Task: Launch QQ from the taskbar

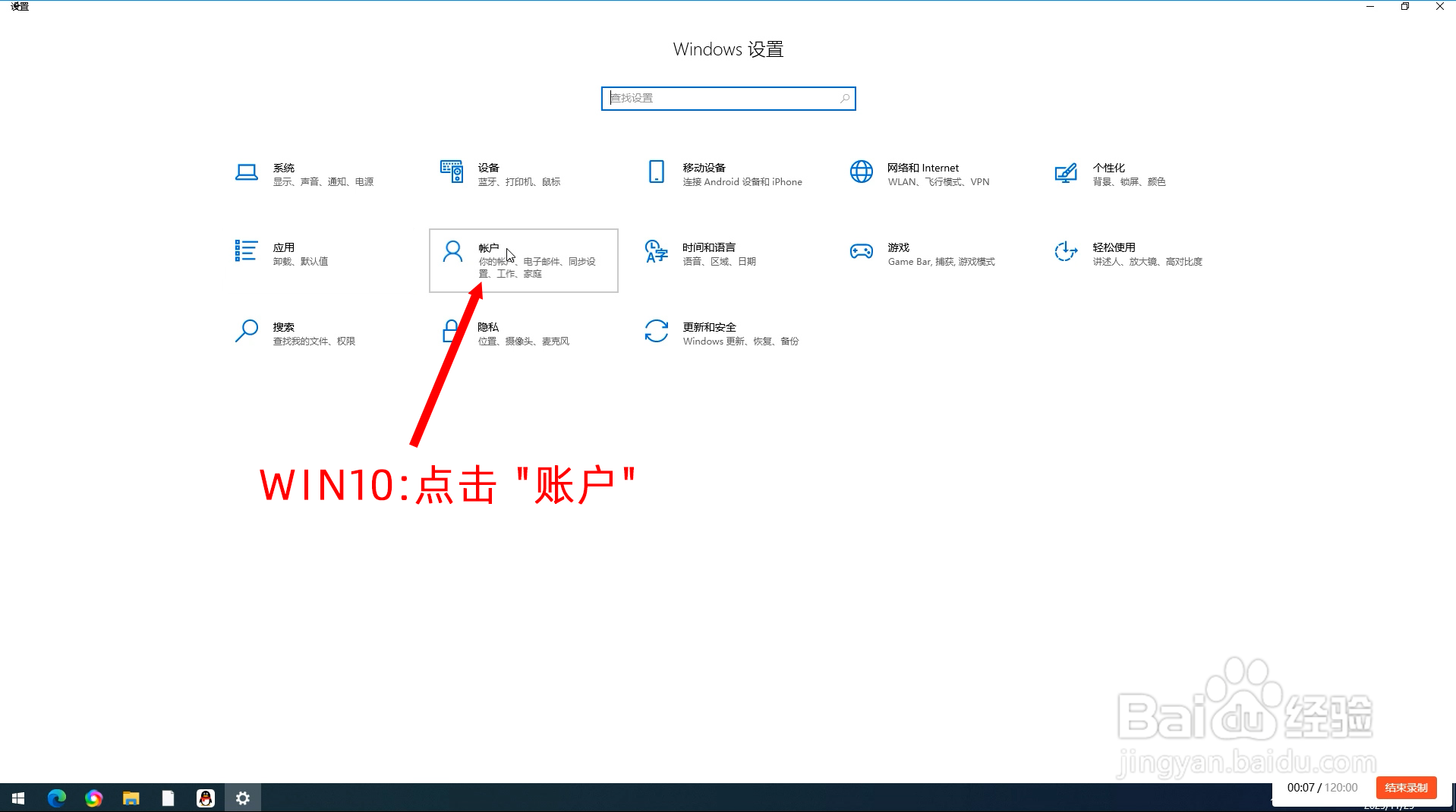Action: (x=205, y=798)
